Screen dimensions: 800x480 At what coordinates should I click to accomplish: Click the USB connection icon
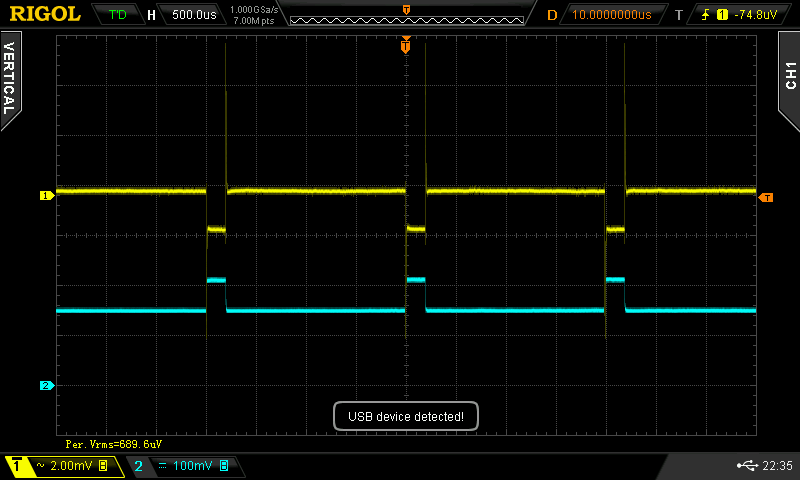click(x=747, y=465)
